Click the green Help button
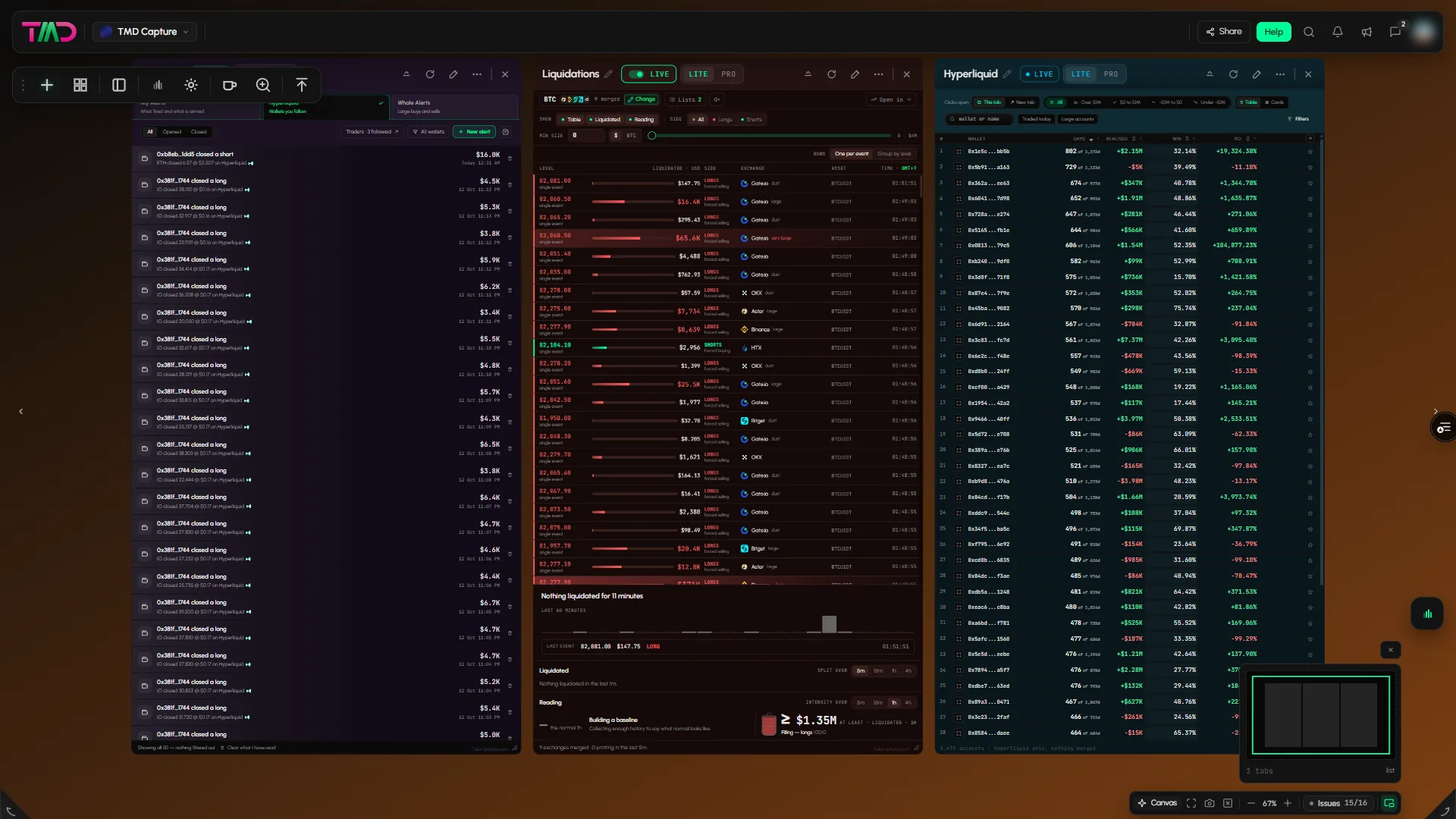 tap(1273, 32)
